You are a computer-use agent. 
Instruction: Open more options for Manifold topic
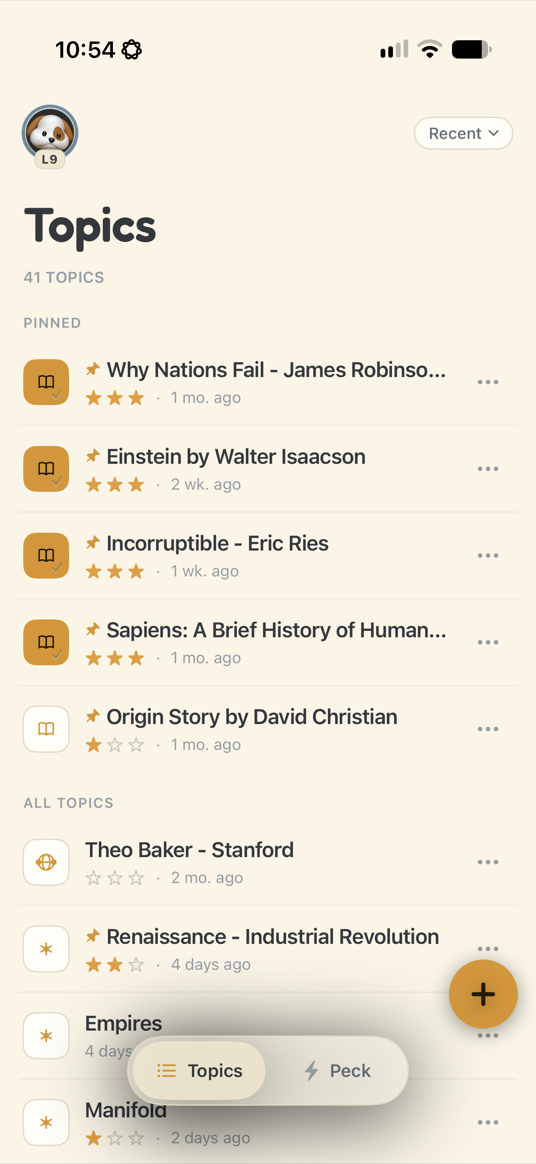tap(488, 1123)
